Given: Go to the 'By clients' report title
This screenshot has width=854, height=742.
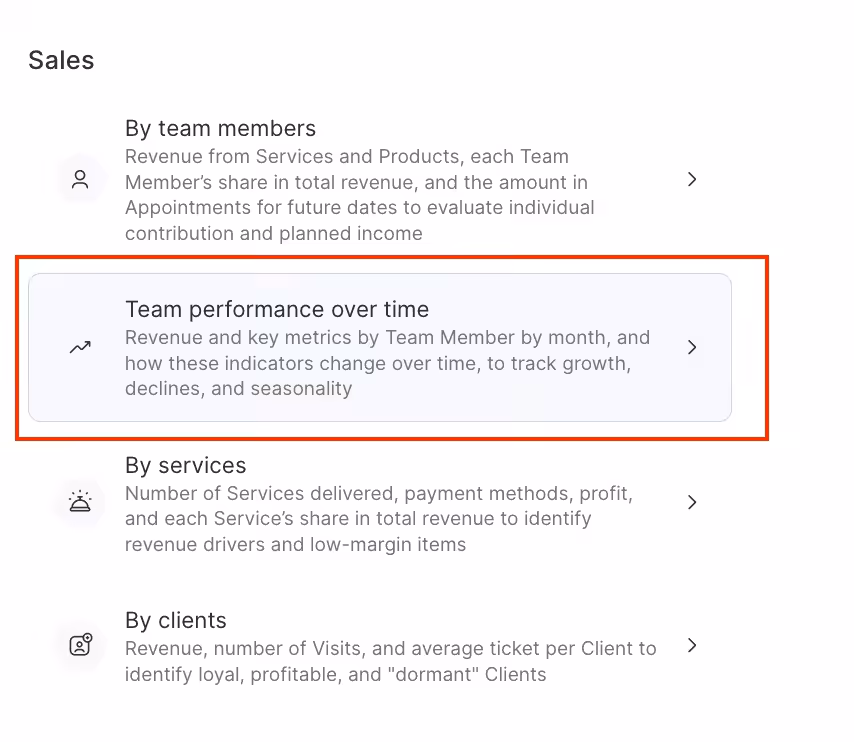Looking at the screenshot, I should tap(176, 621).
